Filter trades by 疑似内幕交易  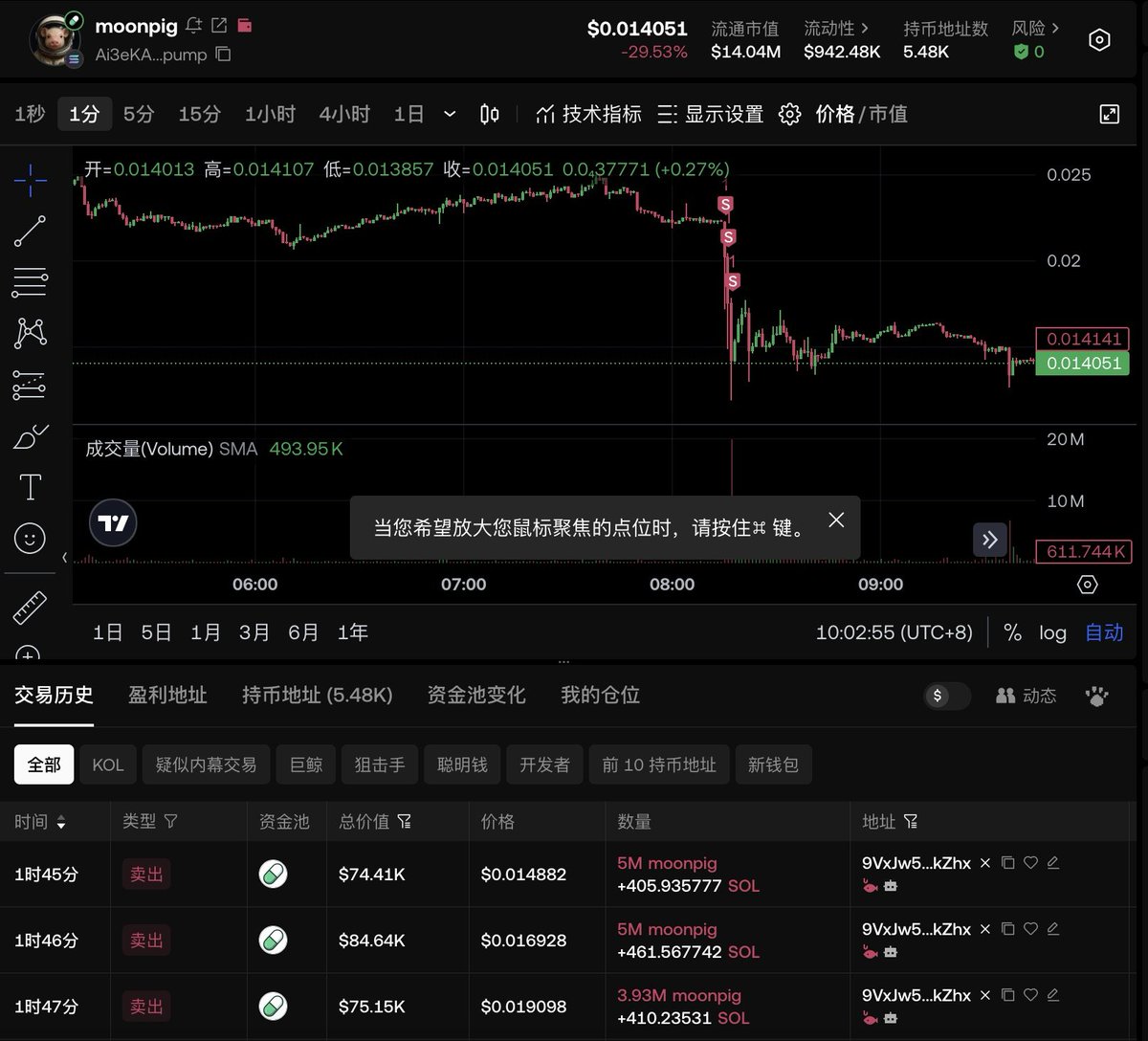point(207,764)
